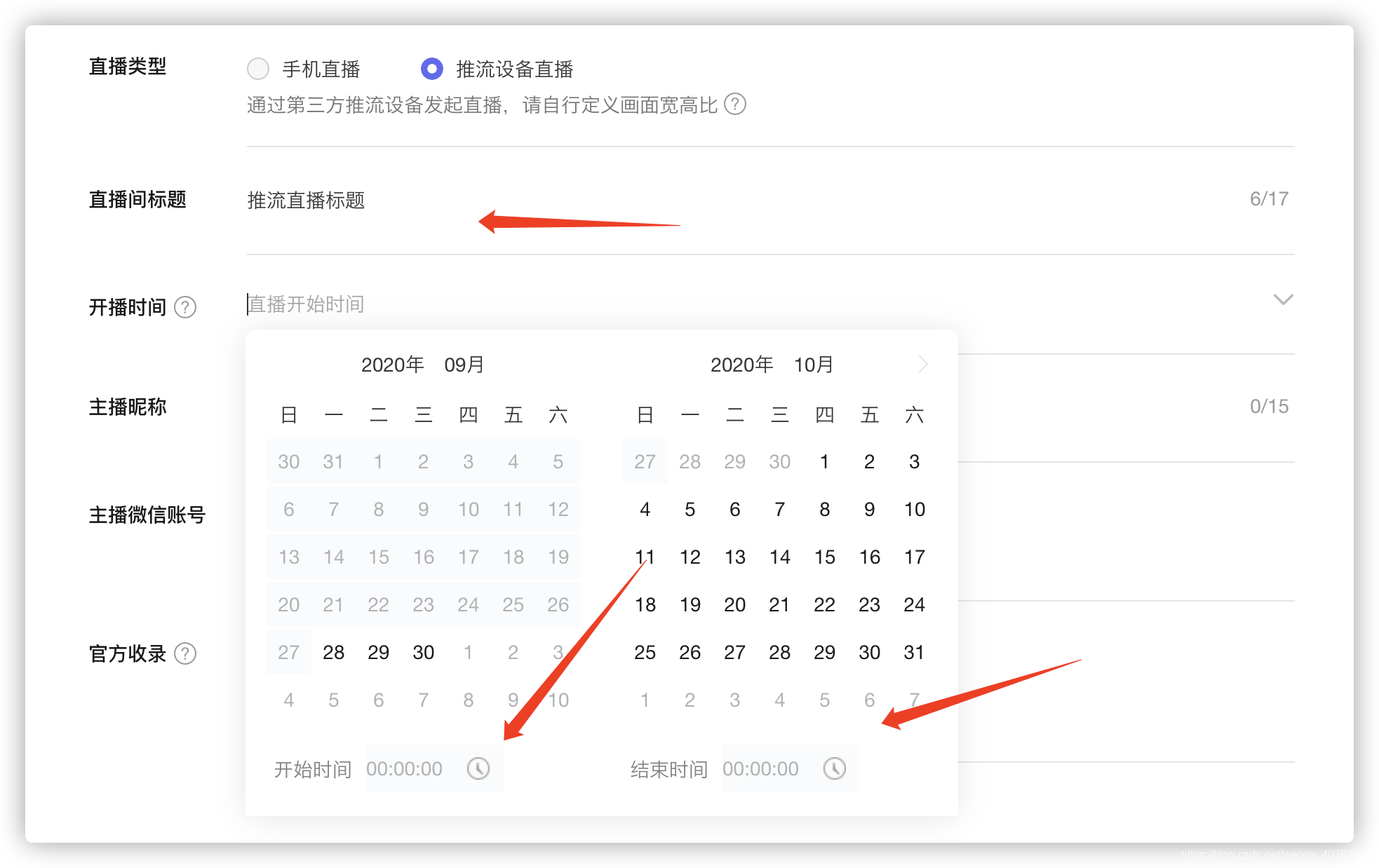Viewport: 1379px width, 868px height.
Task: Click help icon next to 官方收录
Action: point(185,653)
